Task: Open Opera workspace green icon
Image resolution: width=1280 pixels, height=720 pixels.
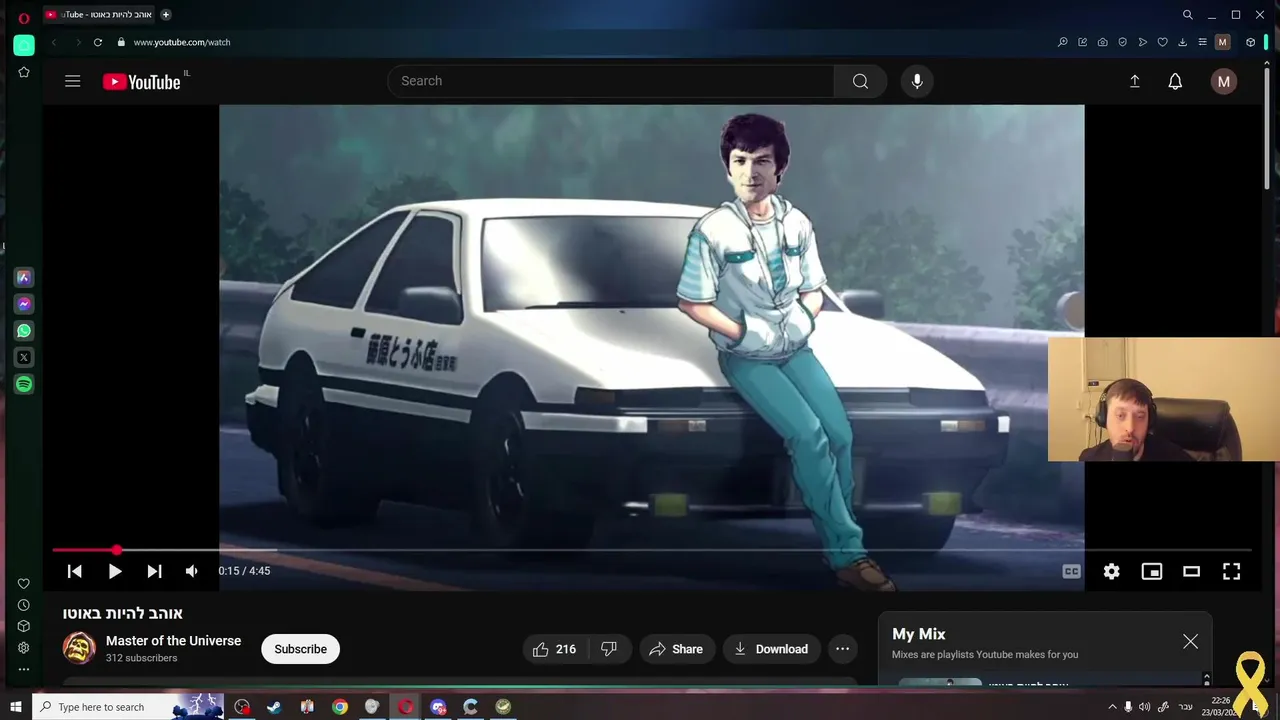Action: tap(24, 45)
